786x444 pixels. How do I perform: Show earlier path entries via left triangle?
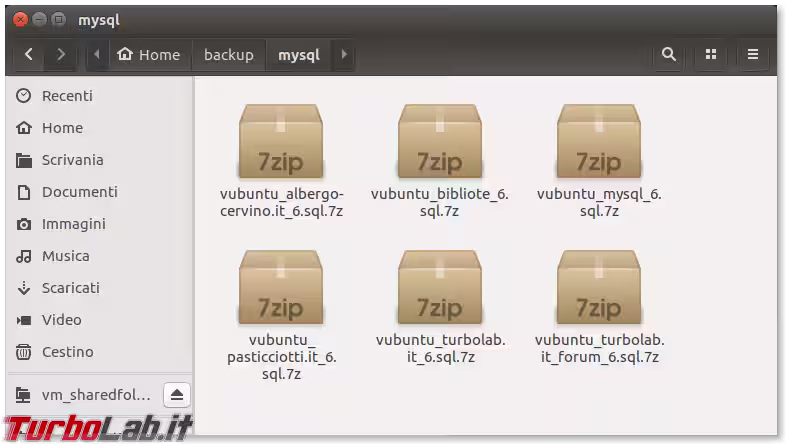[x=97, y=54]
